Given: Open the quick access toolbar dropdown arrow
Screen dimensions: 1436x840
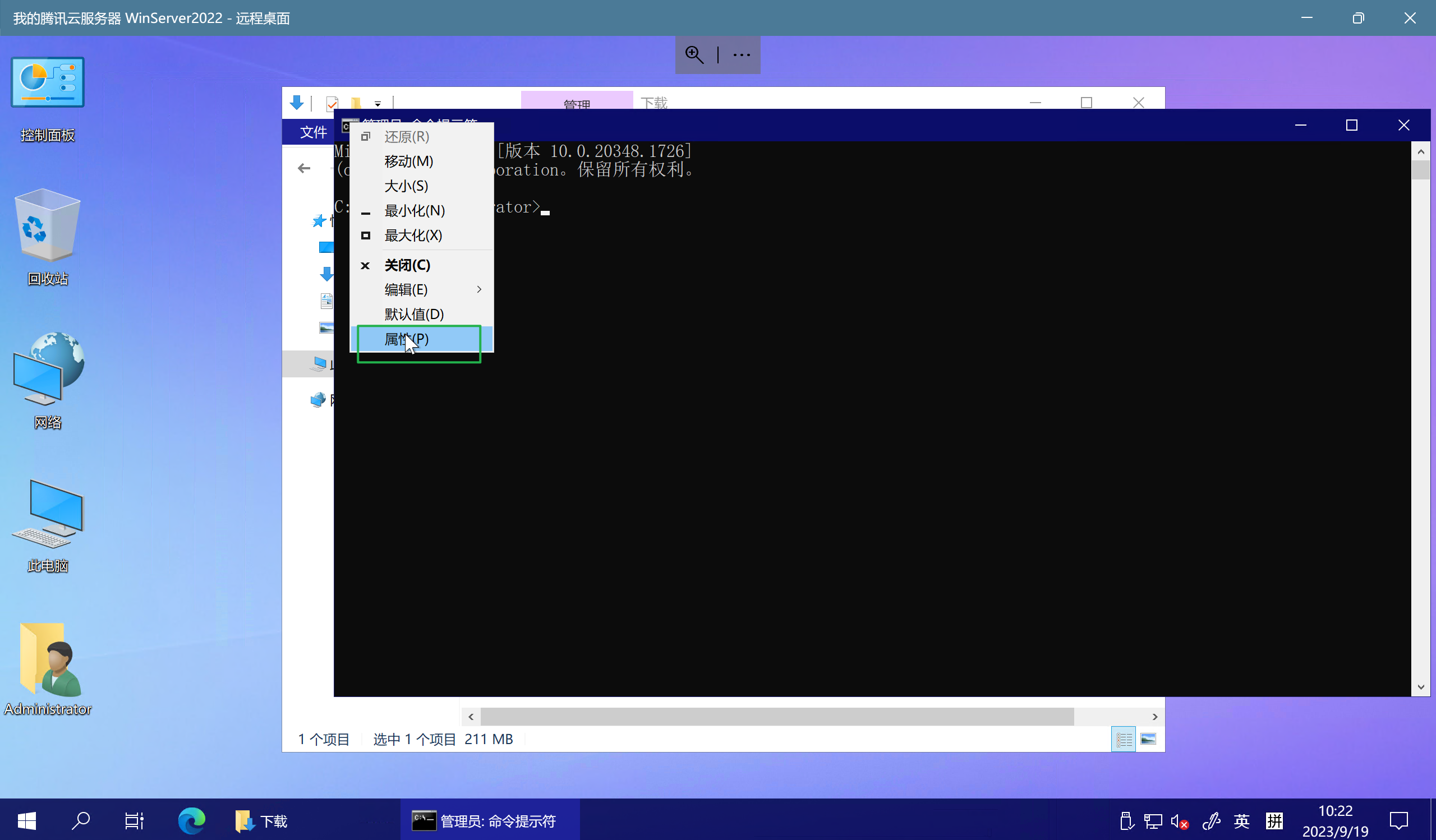Looking at the screenshot, I should point(378,104).
